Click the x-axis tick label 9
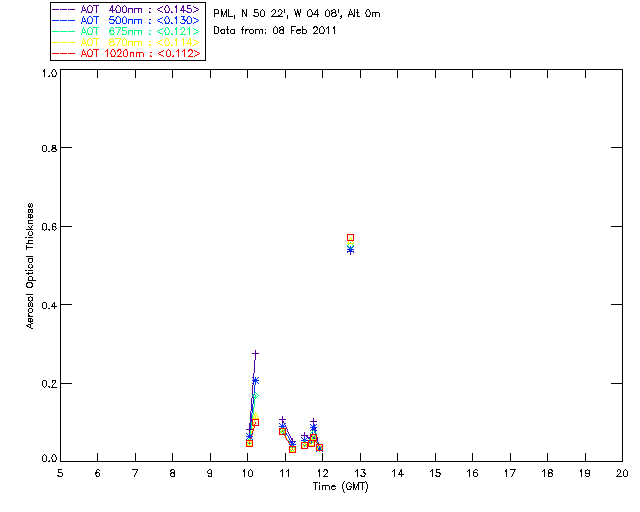640x512 pixels. [210, 473]
